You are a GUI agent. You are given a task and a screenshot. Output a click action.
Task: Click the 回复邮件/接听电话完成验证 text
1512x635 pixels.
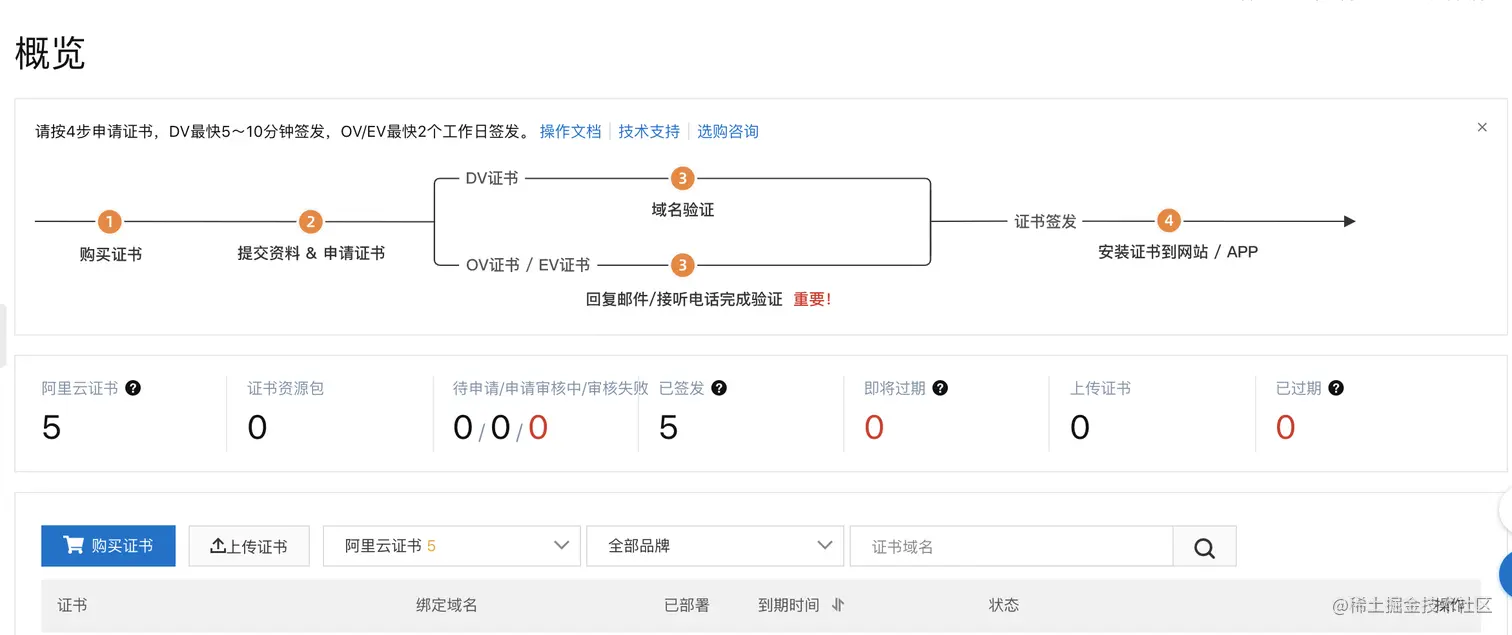[x=684, y=299]
